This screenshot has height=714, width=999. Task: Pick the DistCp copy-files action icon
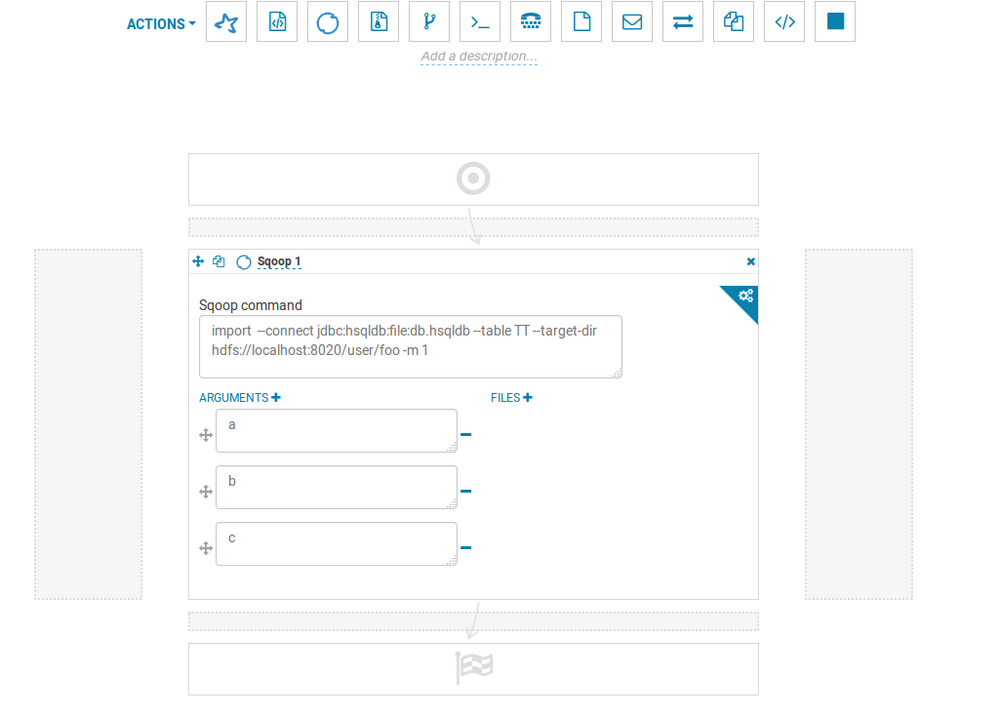(733, 22)
